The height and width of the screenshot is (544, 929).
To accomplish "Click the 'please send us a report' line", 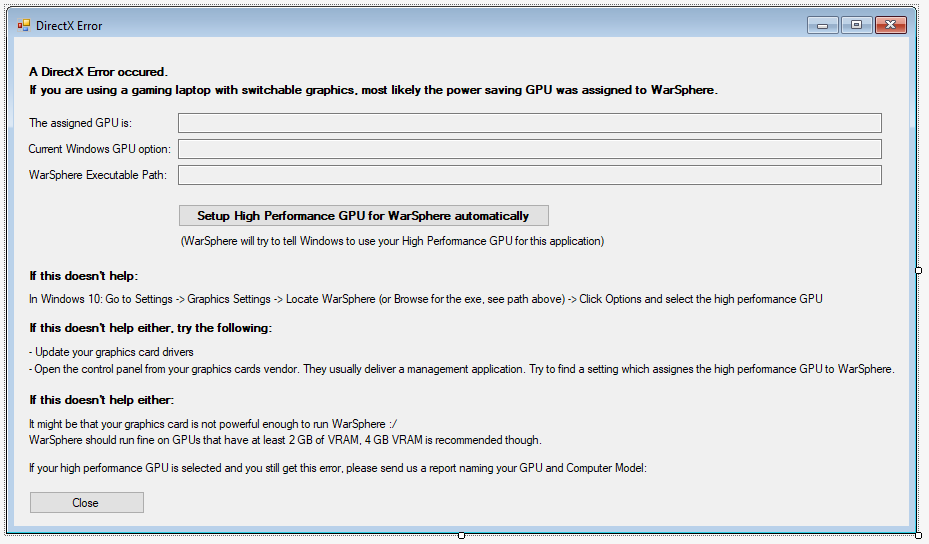I will pos(338,468).
